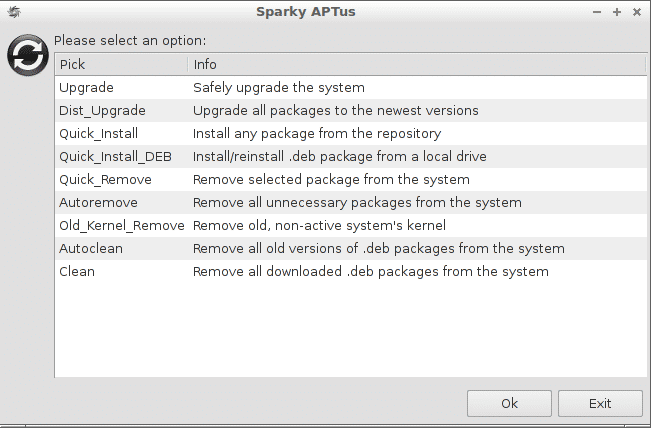651x428 pixels.
Task: Click 'Remove all unnecessary packages from the system'
Action: tap(357, 203)
